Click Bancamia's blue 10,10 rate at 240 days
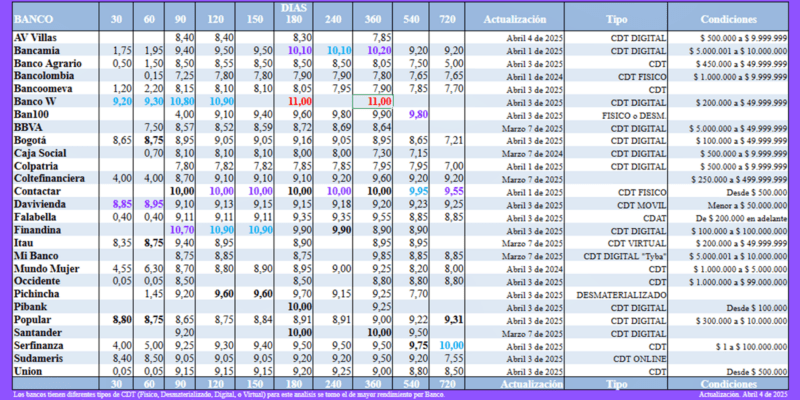Viewport: 800px width, 400px height. click(339, 51)
